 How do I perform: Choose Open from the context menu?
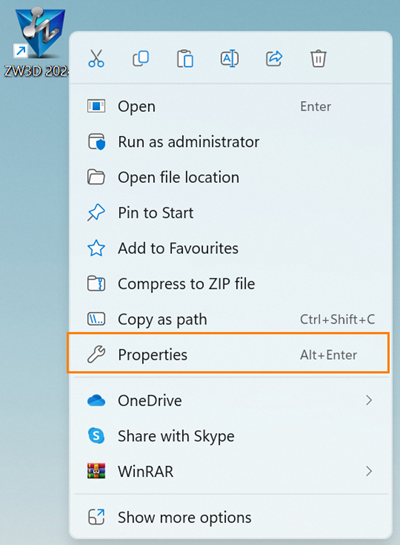pyautogui.click(x=231, y=106)
